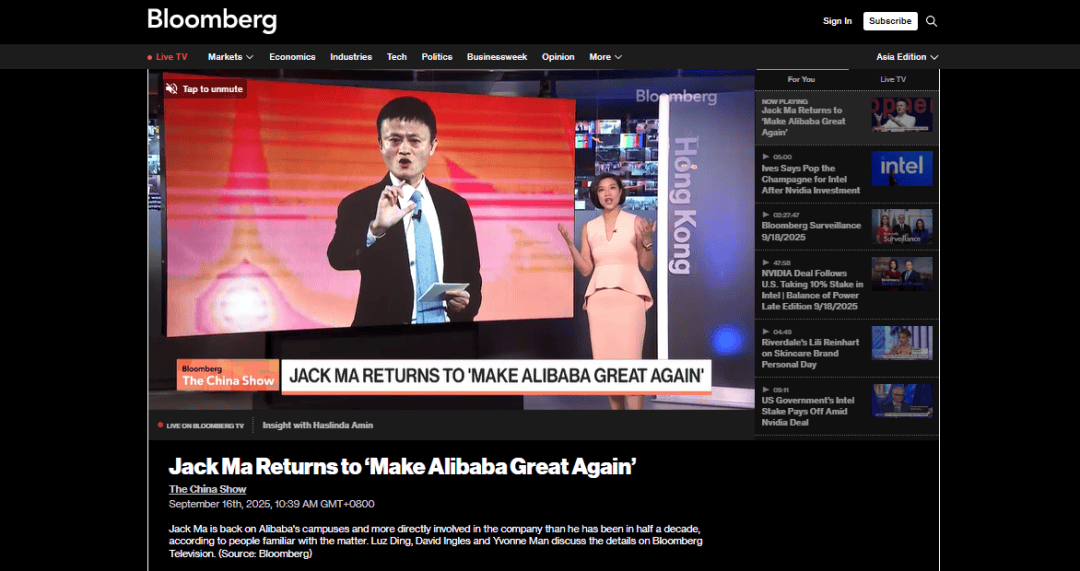Viewport: 1080px width, 571px height.
Task: Expand the More navigation menu
Action: click(x=605, y=57)
